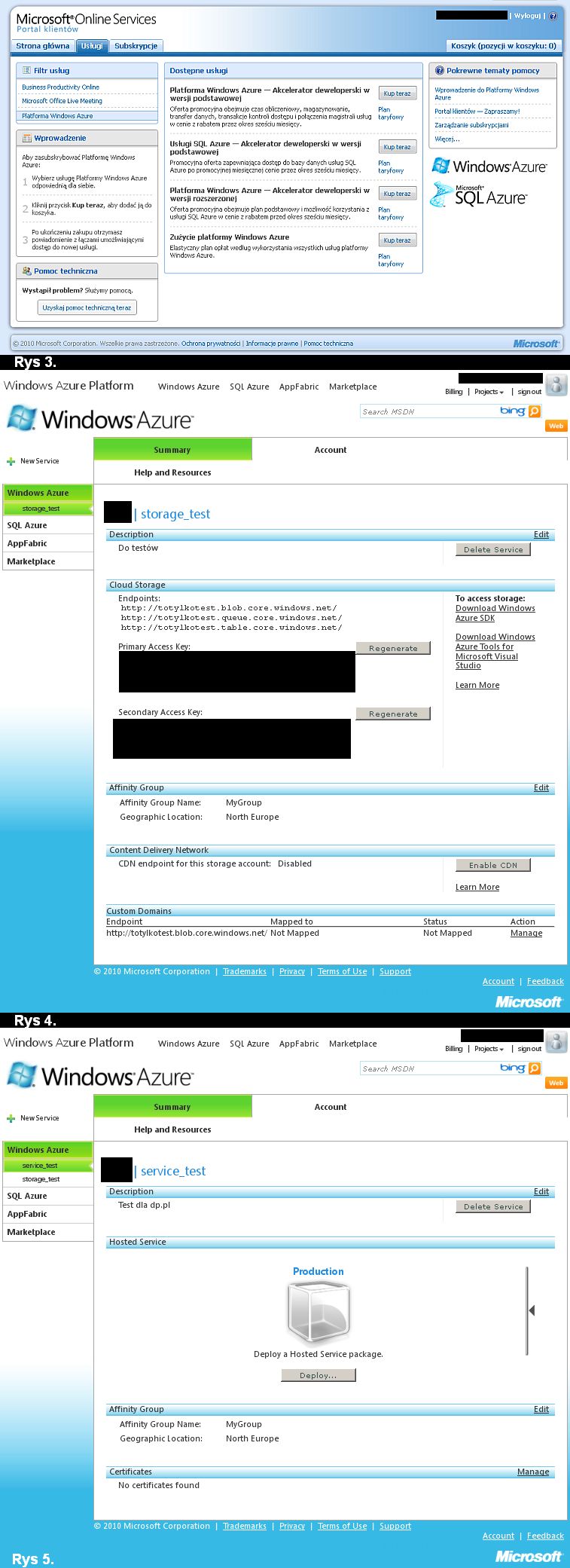Click the Bing search icon on the storage_test page
The width and height of the screenshot is (570, 1568).
pyautogui.click(x=534, y=411)
